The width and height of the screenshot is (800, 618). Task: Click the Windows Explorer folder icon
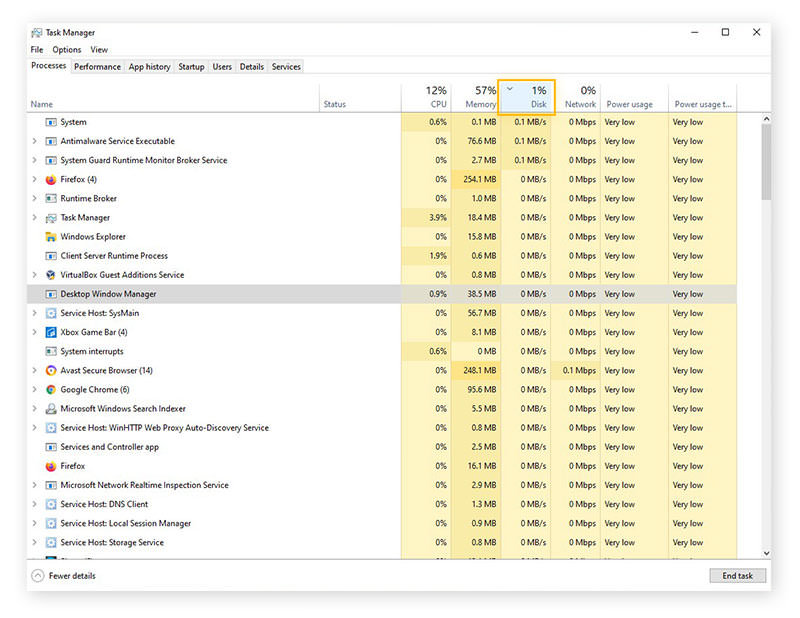51,237
